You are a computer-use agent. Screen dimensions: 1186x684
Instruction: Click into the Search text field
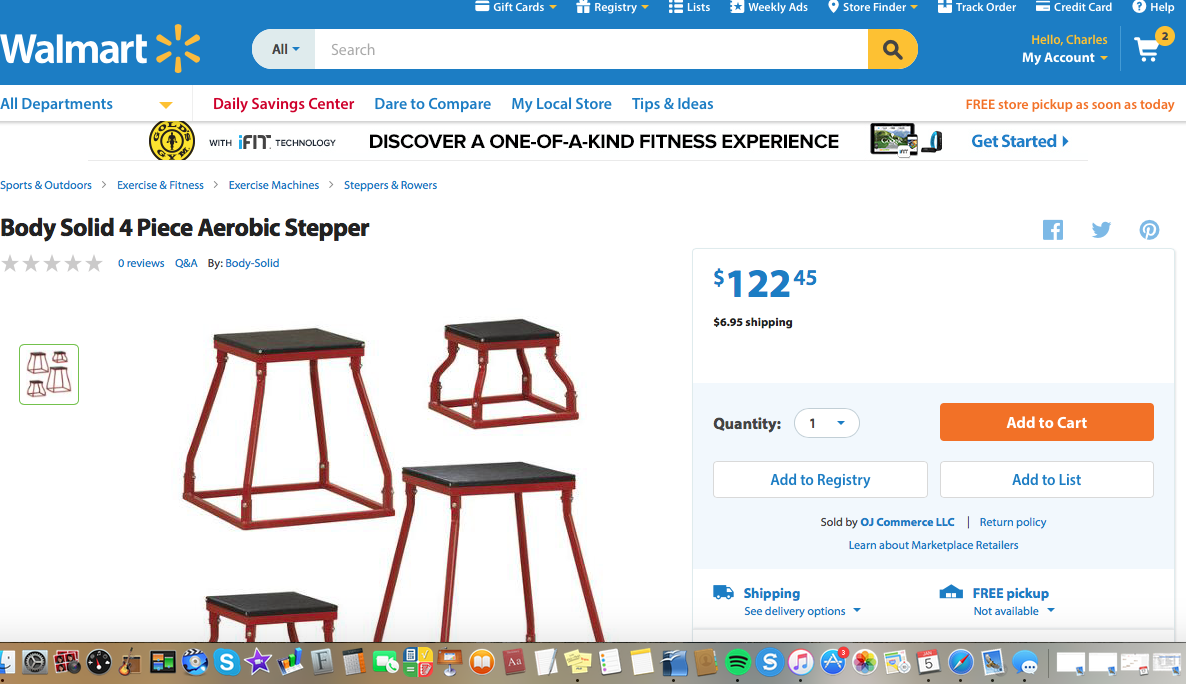point(591,50)
